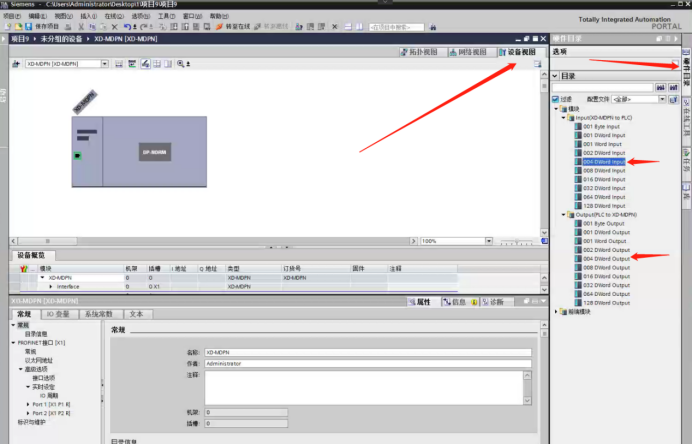This screenshot has width=692, height=444.
Task: Click the undo arrow icon
Action: click(x=127, y=27)
